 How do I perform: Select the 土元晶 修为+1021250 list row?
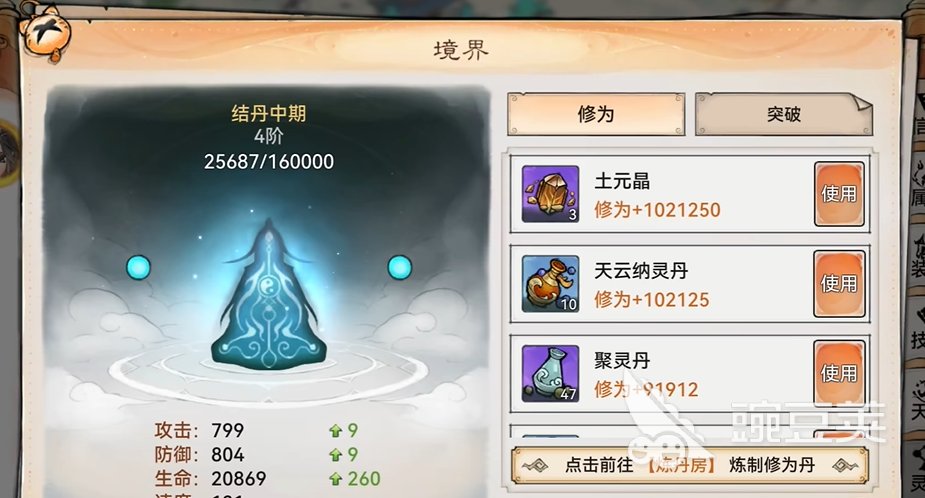click(x=690, y=194)
